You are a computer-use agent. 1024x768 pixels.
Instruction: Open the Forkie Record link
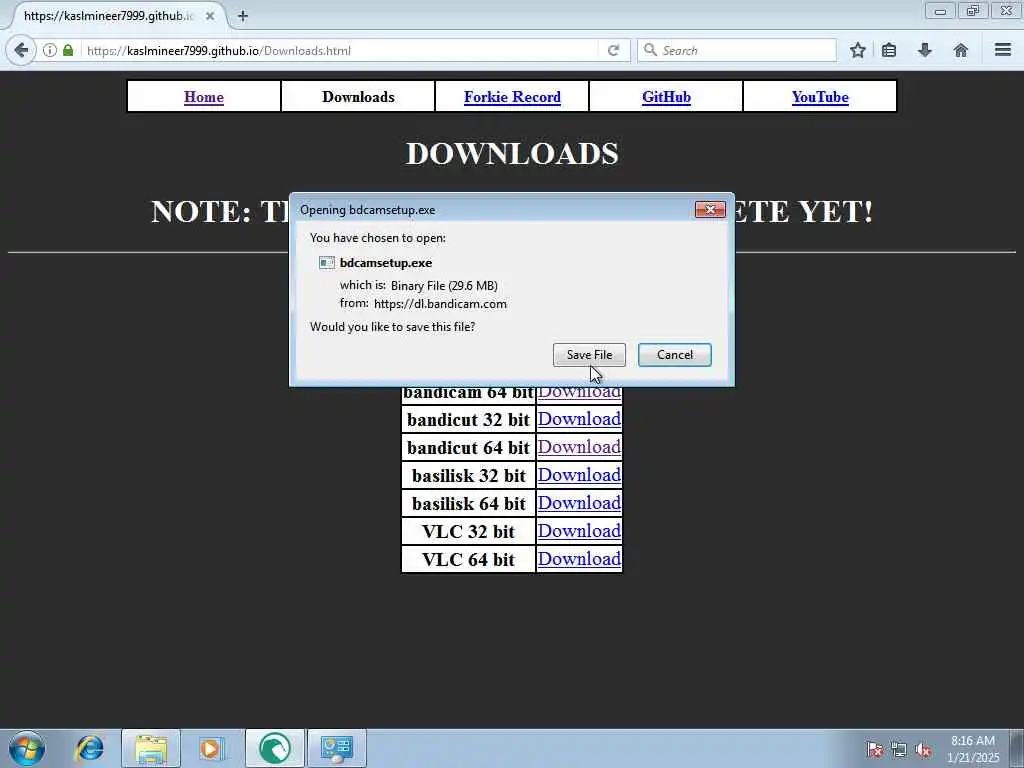(512, 97)
